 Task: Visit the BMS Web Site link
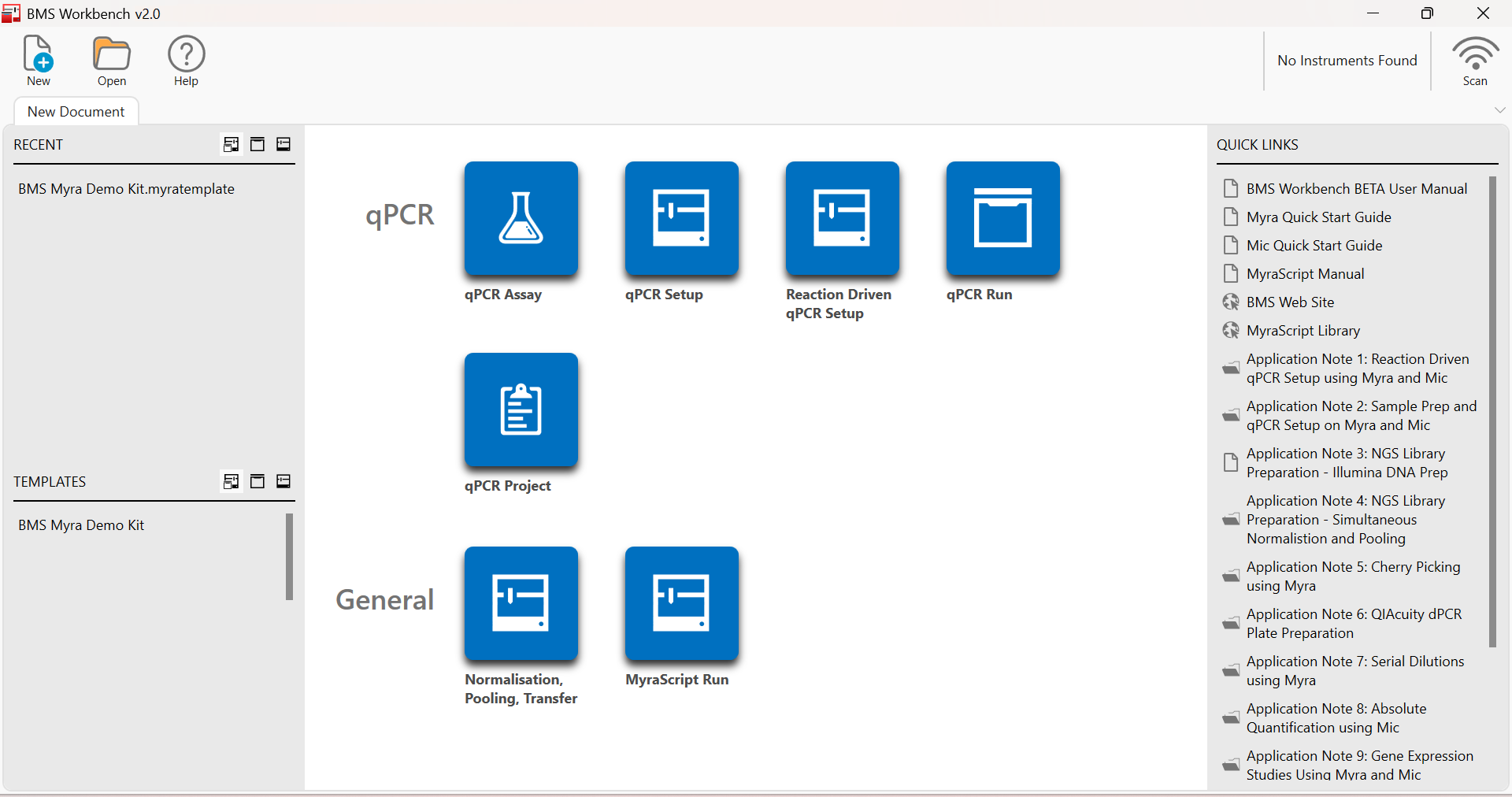tap(1290, 302)
